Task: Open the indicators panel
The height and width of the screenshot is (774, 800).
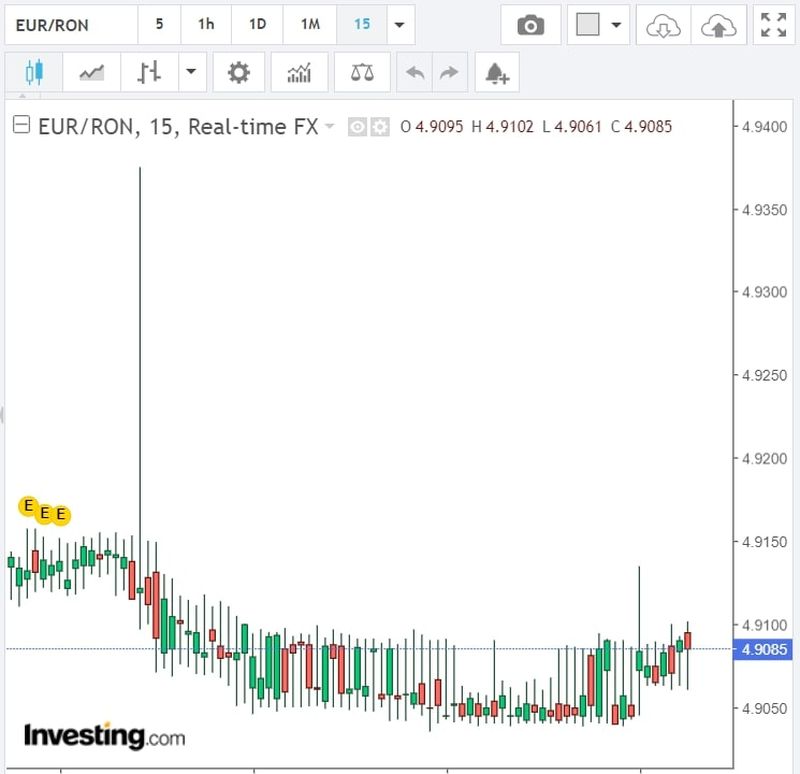Action: pos(298,73)
